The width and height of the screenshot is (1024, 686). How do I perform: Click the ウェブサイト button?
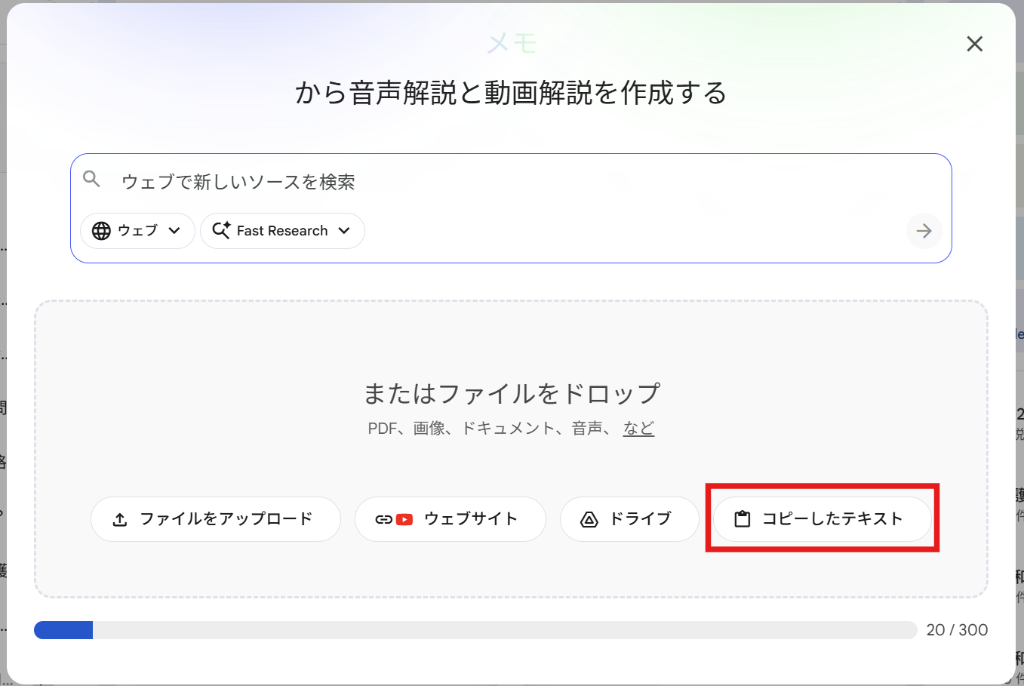point(450,519)
